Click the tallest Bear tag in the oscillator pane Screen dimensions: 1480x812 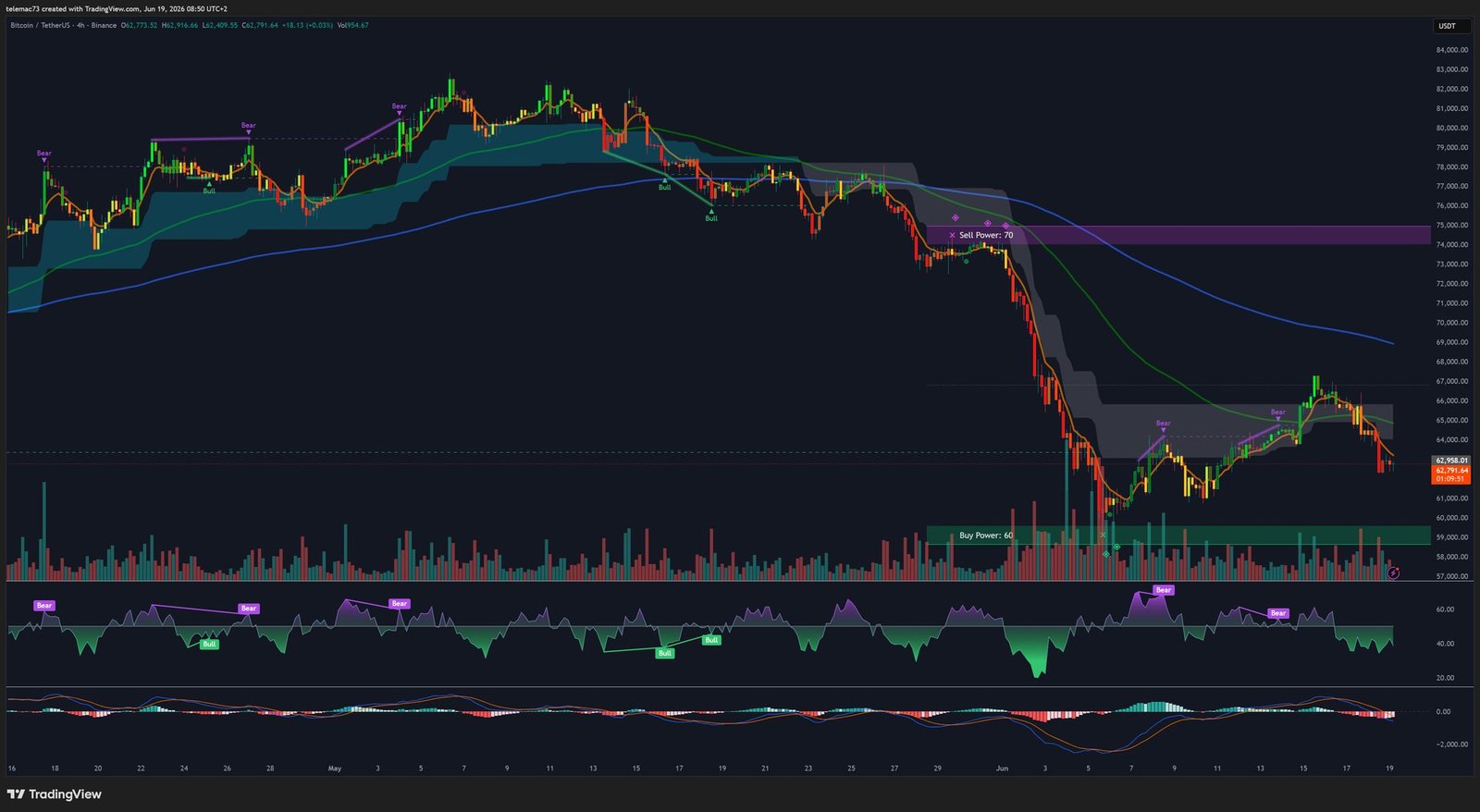1164,590
